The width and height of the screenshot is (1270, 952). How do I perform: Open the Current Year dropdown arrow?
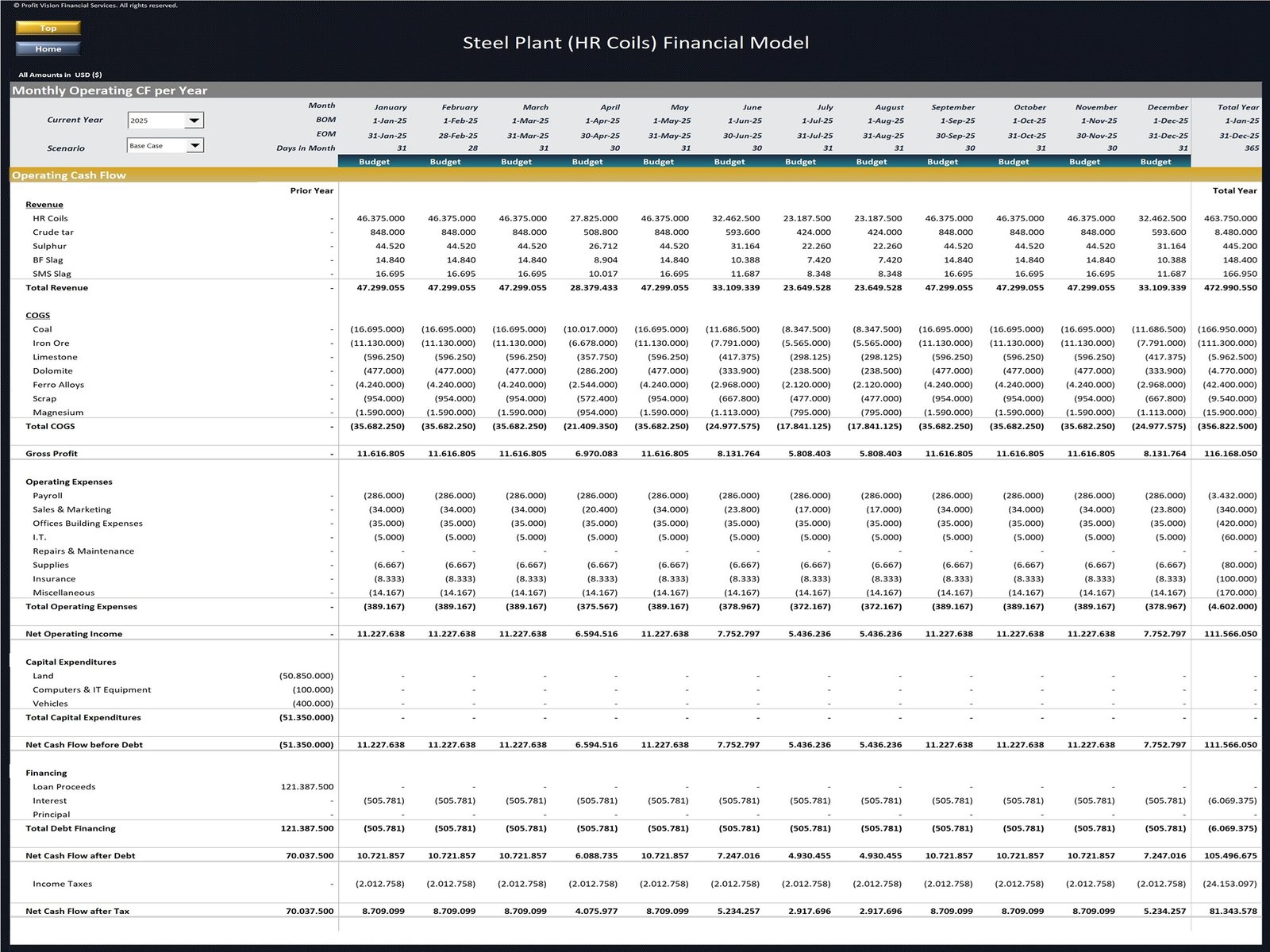pos(194,121)
